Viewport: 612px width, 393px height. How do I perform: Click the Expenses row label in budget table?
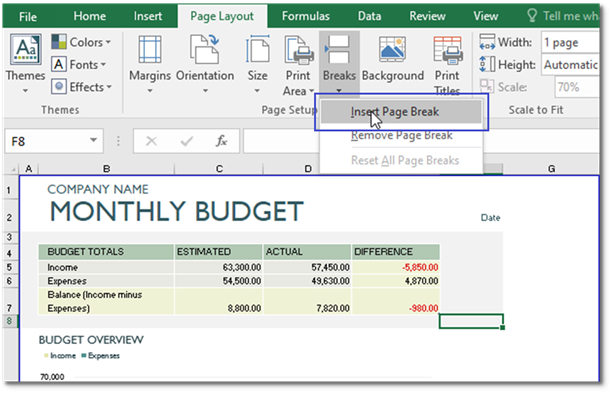[x=67, y=281]
